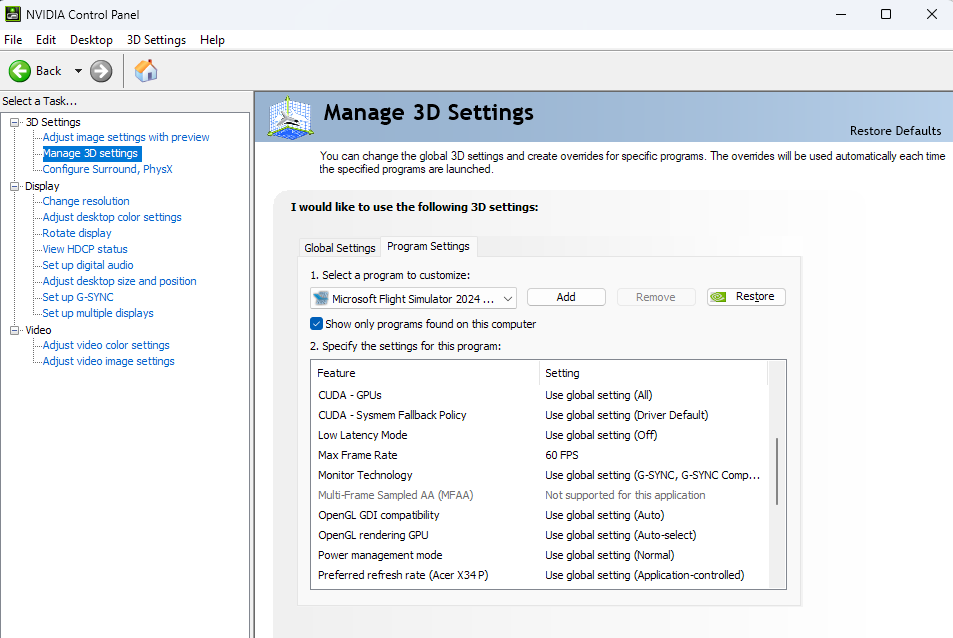The height and width of the screenshot is (638, 953).
Task: Click the Multi-Frame Sampled AA (MFAA) row
Action: point(540,495)
